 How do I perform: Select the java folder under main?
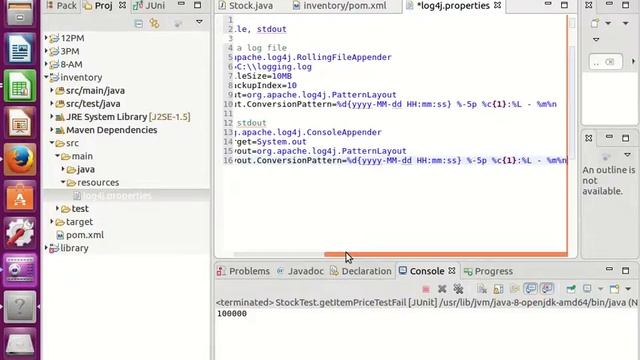tap(86, 169)
